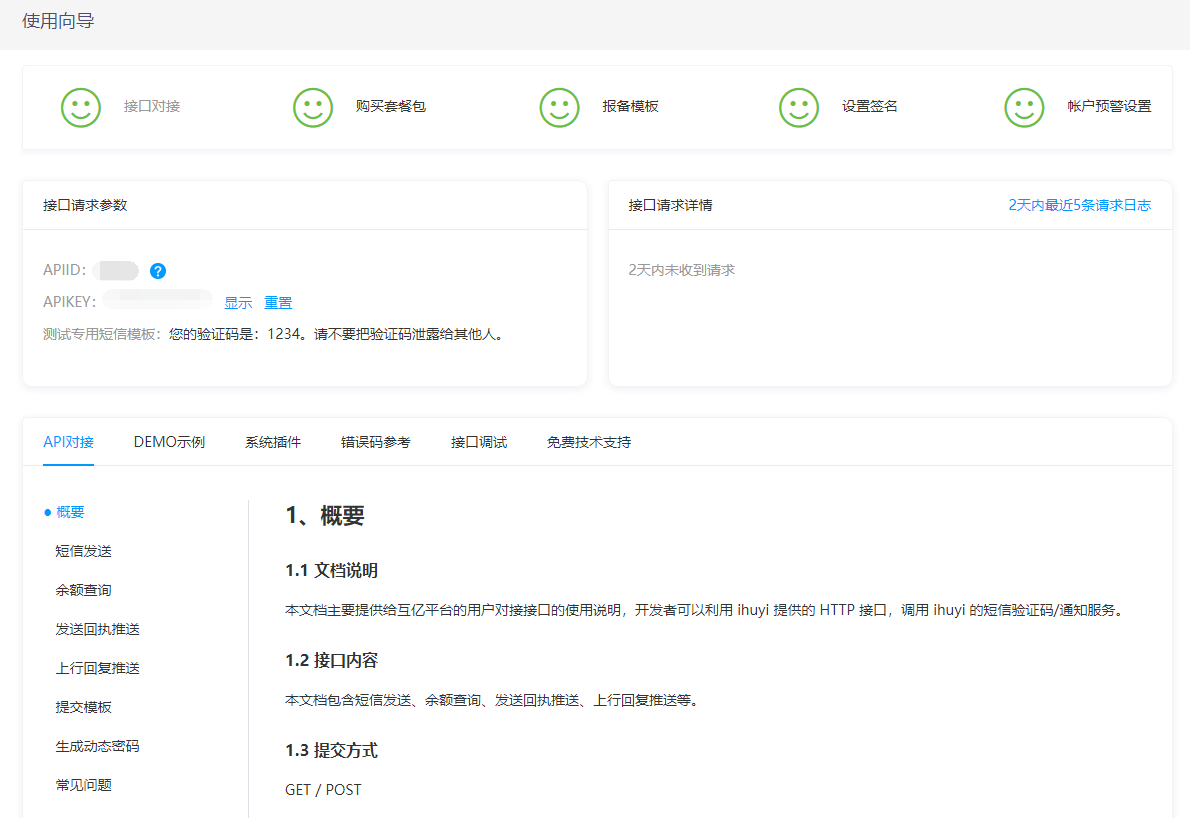Select the 错误码参考 tab

tap(375, 442)
